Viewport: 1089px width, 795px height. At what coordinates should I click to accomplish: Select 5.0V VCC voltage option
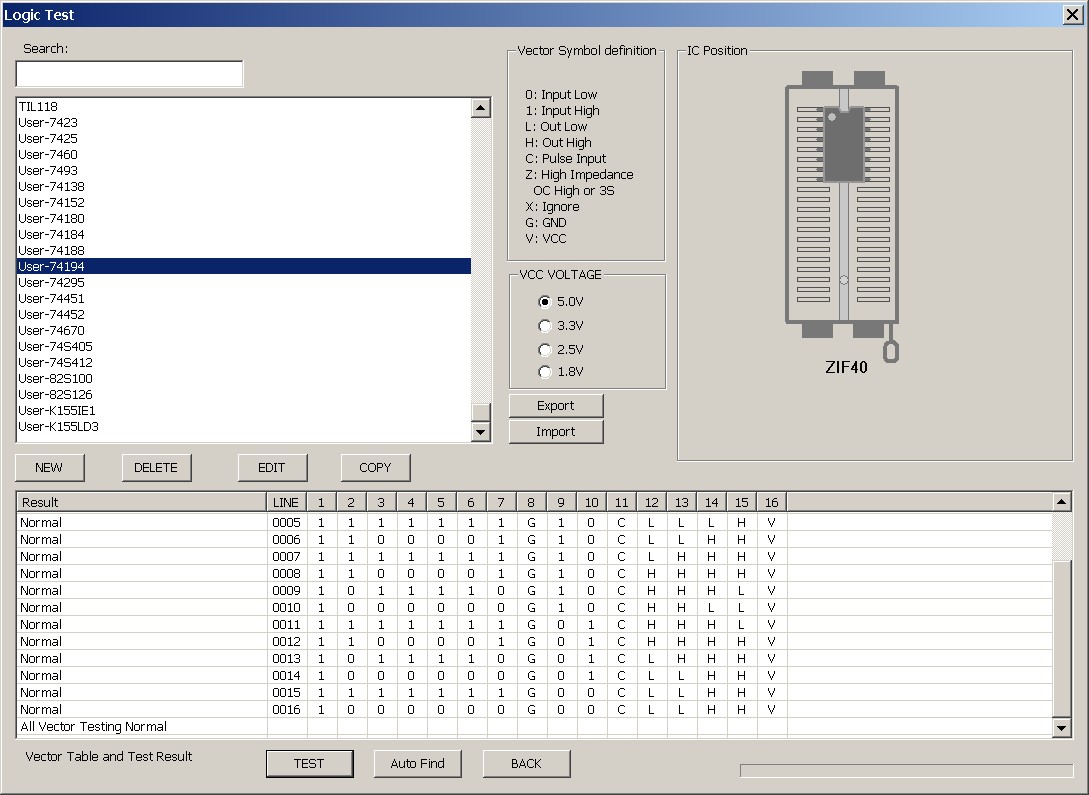545,301
